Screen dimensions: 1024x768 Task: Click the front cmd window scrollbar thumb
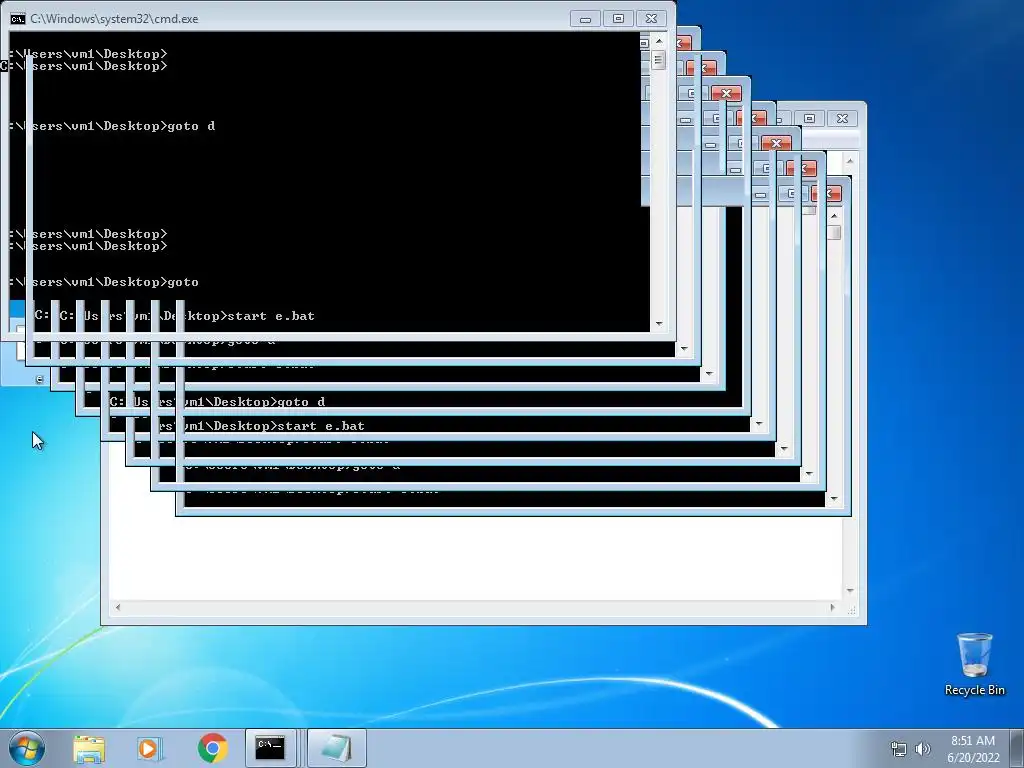pos(658,61)
